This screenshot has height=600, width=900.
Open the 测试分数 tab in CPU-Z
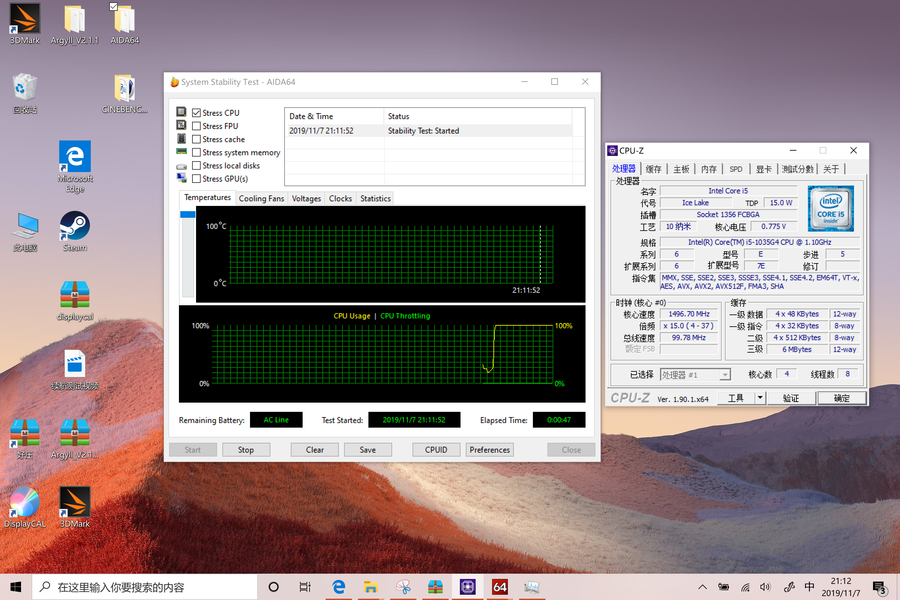(798, 169)
